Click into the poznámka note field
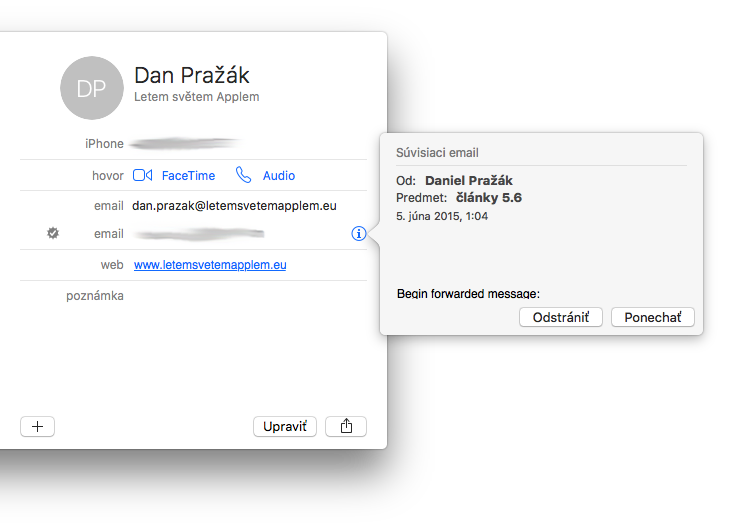 point(240,296)
